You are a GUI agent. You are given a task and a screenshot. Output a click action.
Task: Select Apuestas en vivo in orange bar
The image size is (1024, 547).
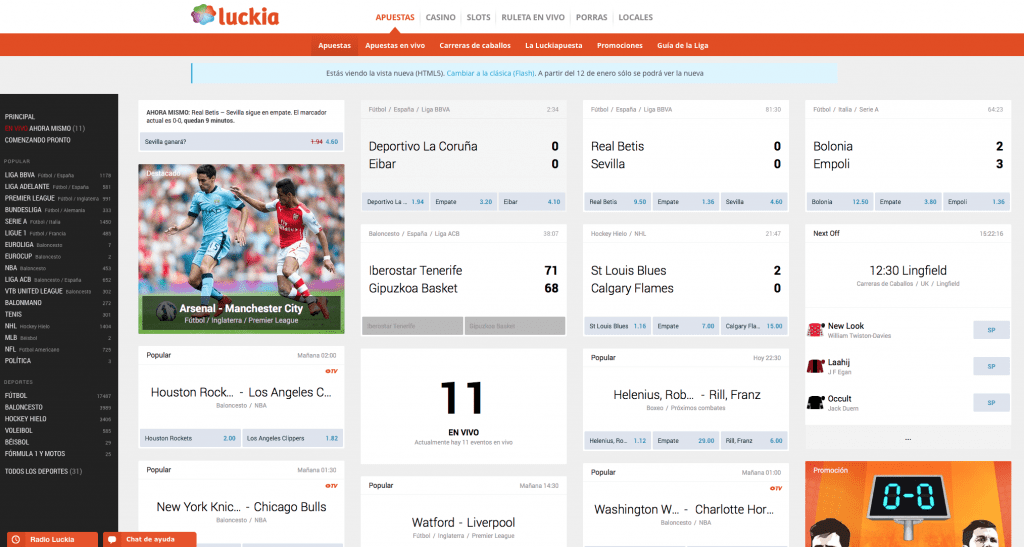pos(394,45)
